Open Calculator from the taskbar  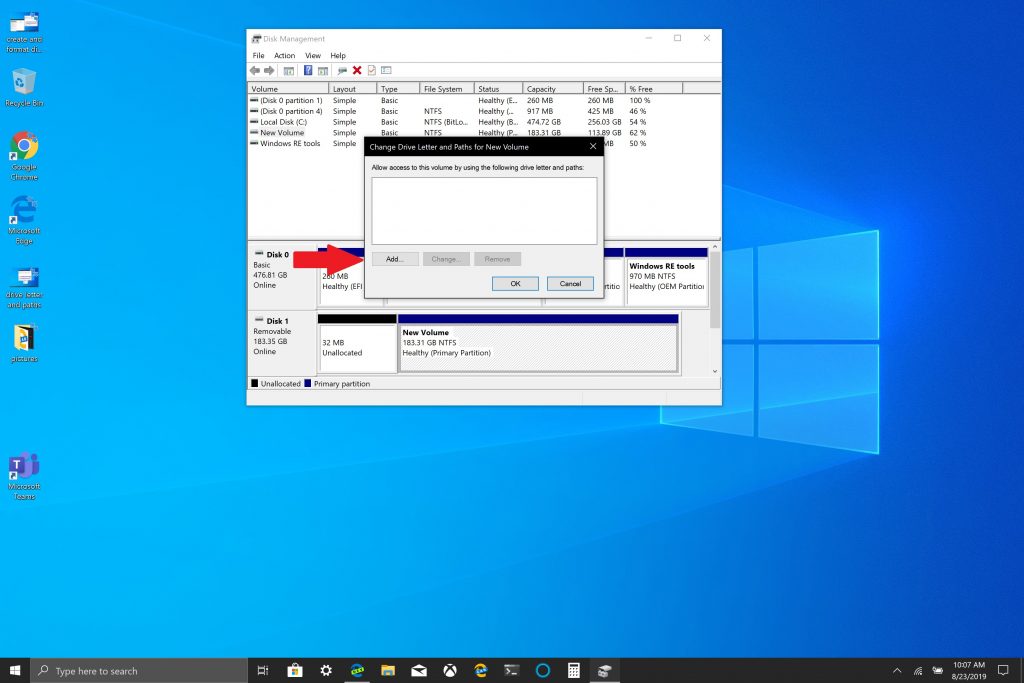tap(573, 670)
